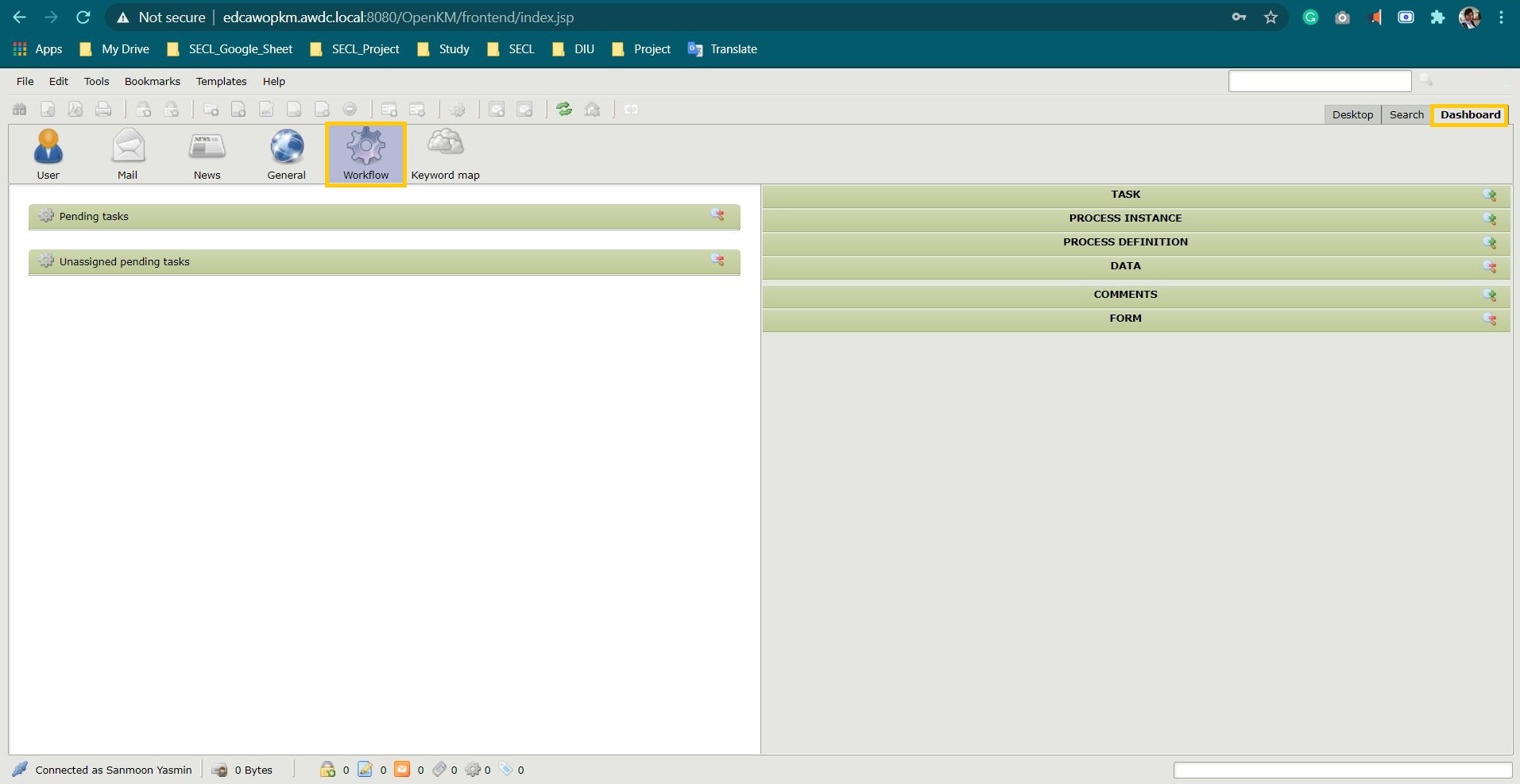Click the quick search input field
Screen dimensions: 1520x784
click(1319, 81)
